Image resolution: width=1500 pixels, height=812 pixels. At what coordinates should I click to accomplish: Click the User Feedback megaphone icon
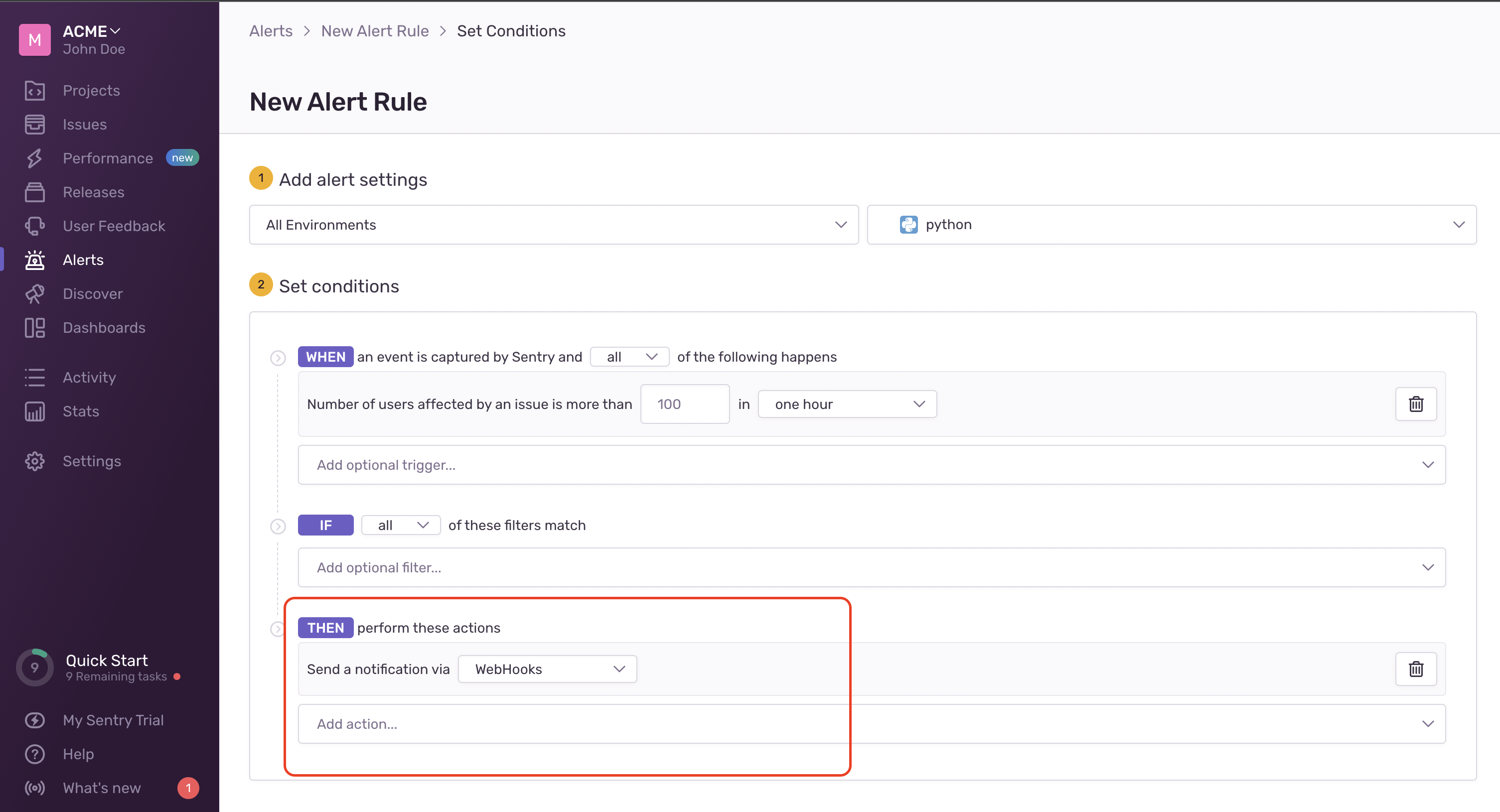click(34, 226)
